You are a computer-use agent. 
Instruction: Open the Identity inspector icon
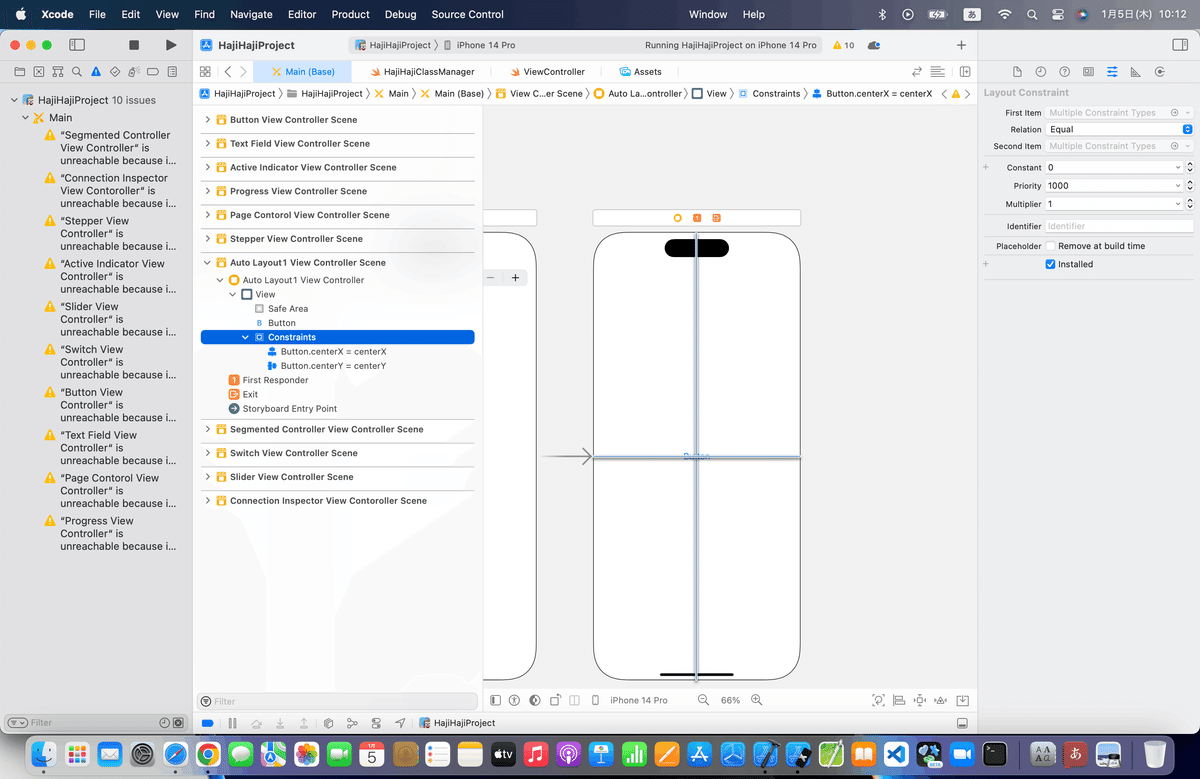1088,72
